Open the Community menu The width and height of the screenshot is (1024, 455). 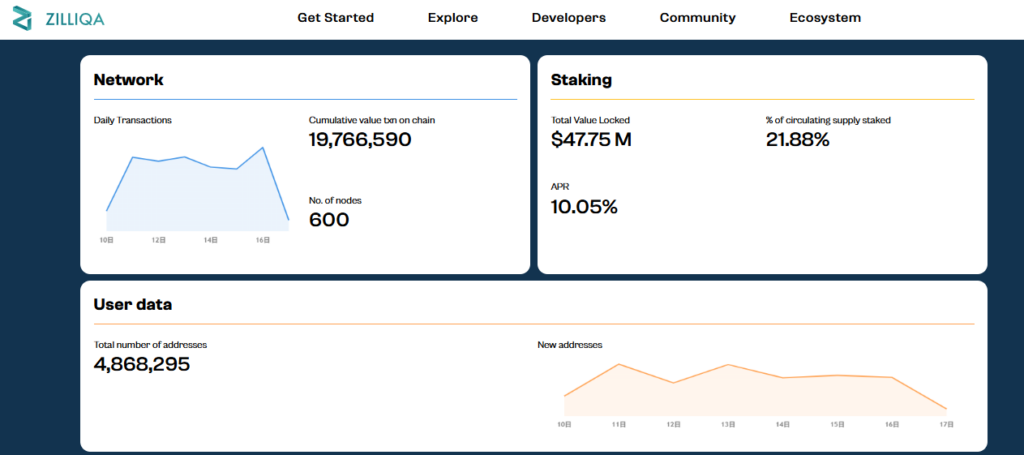point(697,18)
